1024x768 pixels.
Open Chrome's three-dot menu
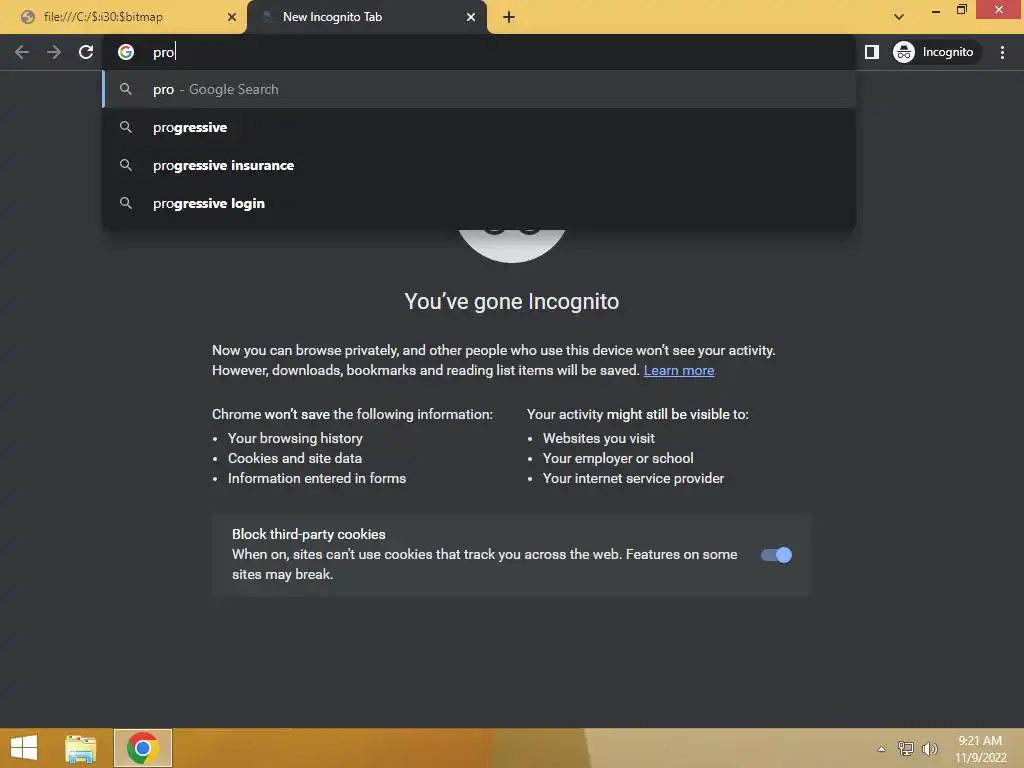click(x=1002, y=52)
